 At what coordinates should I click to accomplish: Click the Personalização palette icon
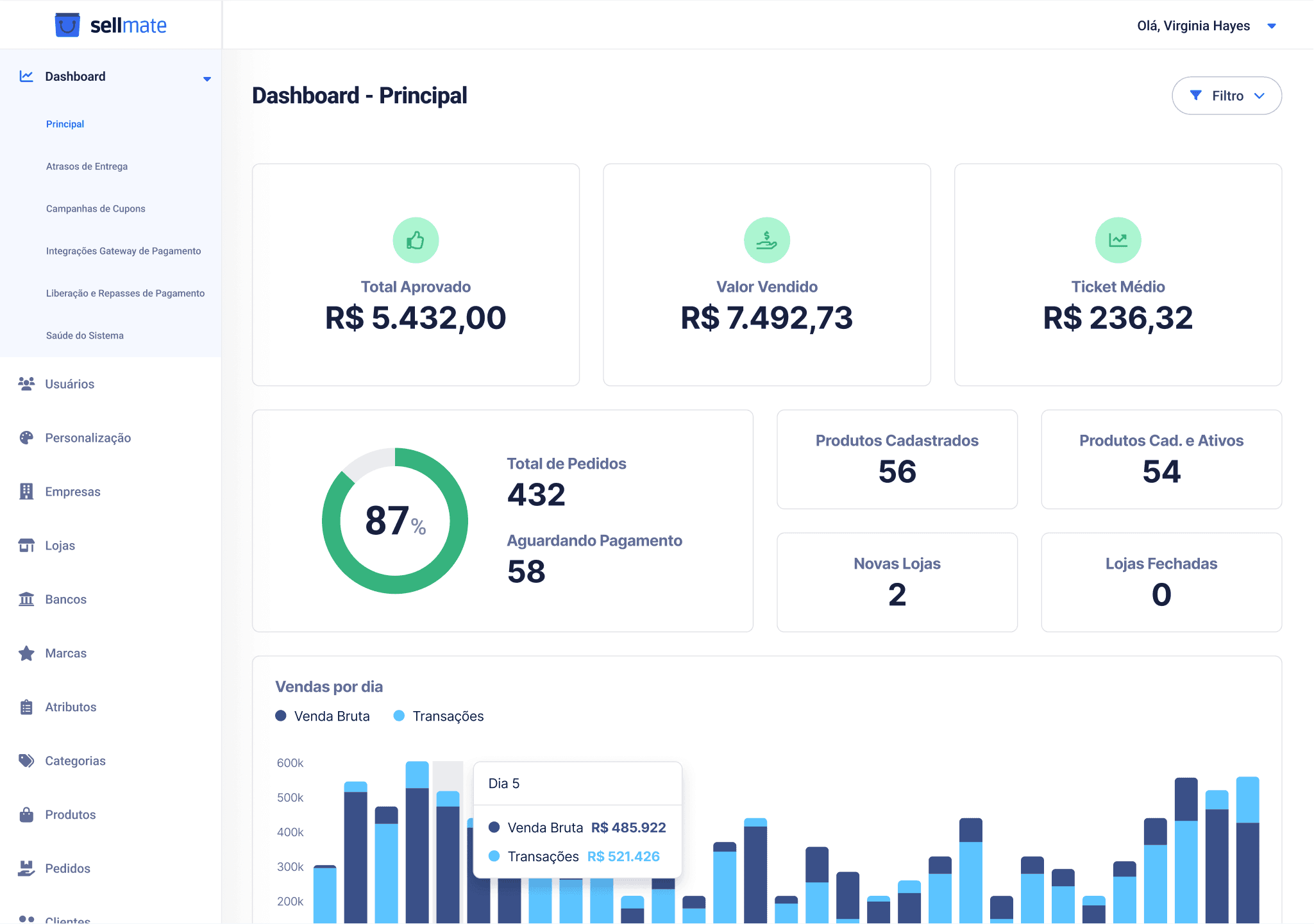point(26,437)
